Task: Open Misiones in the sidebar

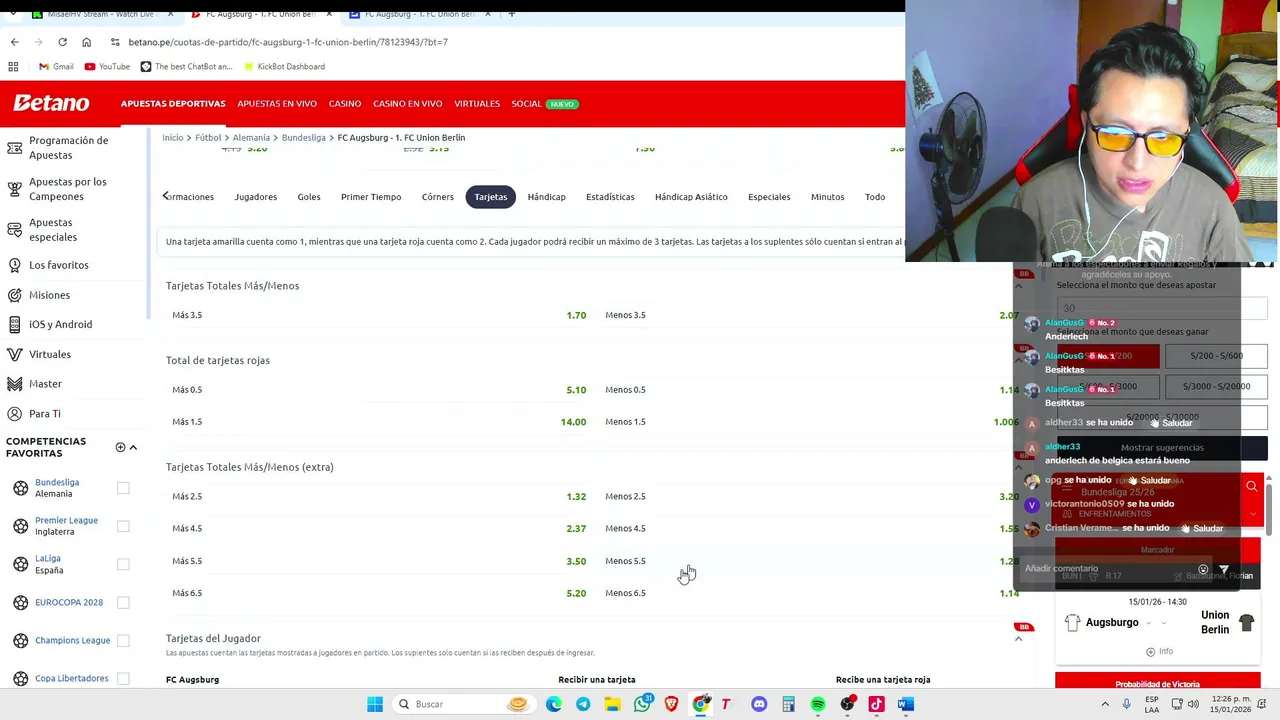Action: (49, 295)
